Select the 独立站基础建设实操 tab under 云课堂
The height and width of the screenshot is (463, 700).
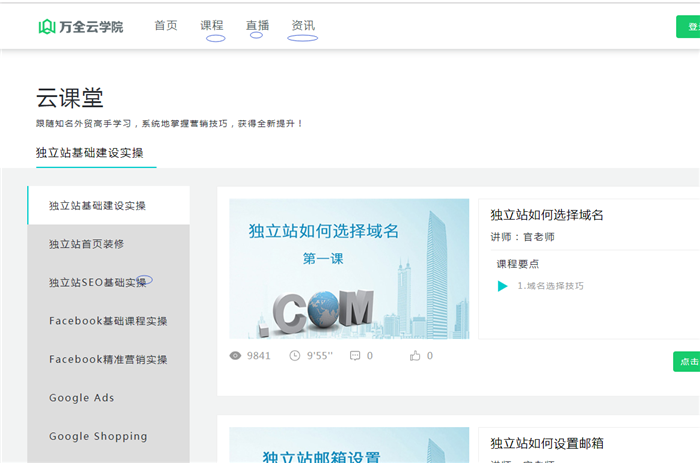click(x=90, y=153)
